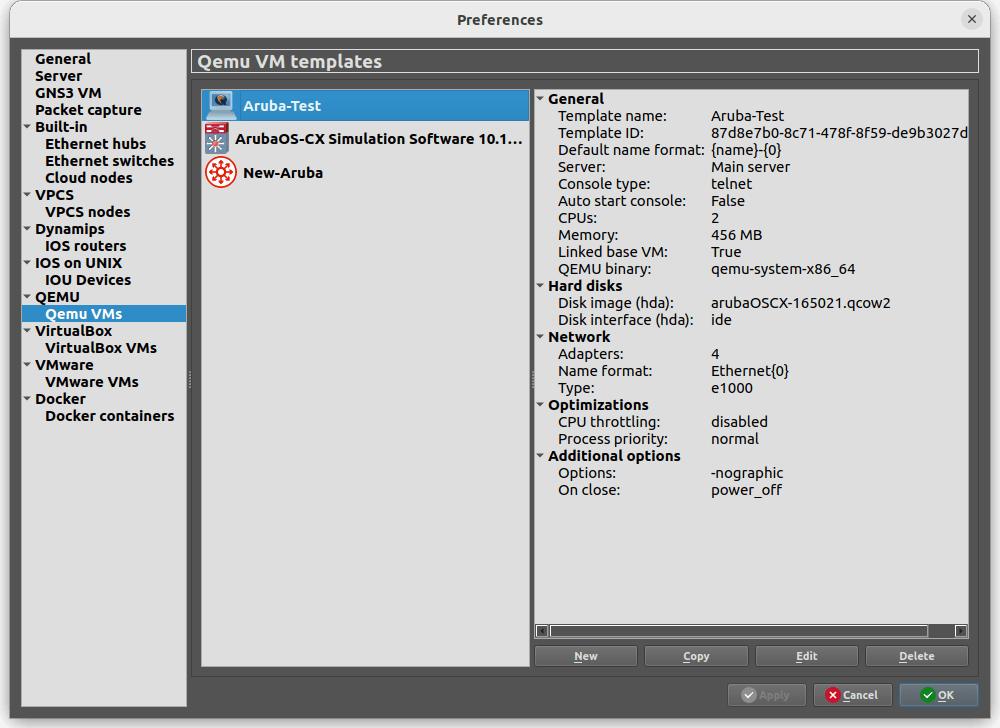This screenshot has height=728, width=1000.
Task: Collapse the Optimizations section
Action: tap(540, 404)
